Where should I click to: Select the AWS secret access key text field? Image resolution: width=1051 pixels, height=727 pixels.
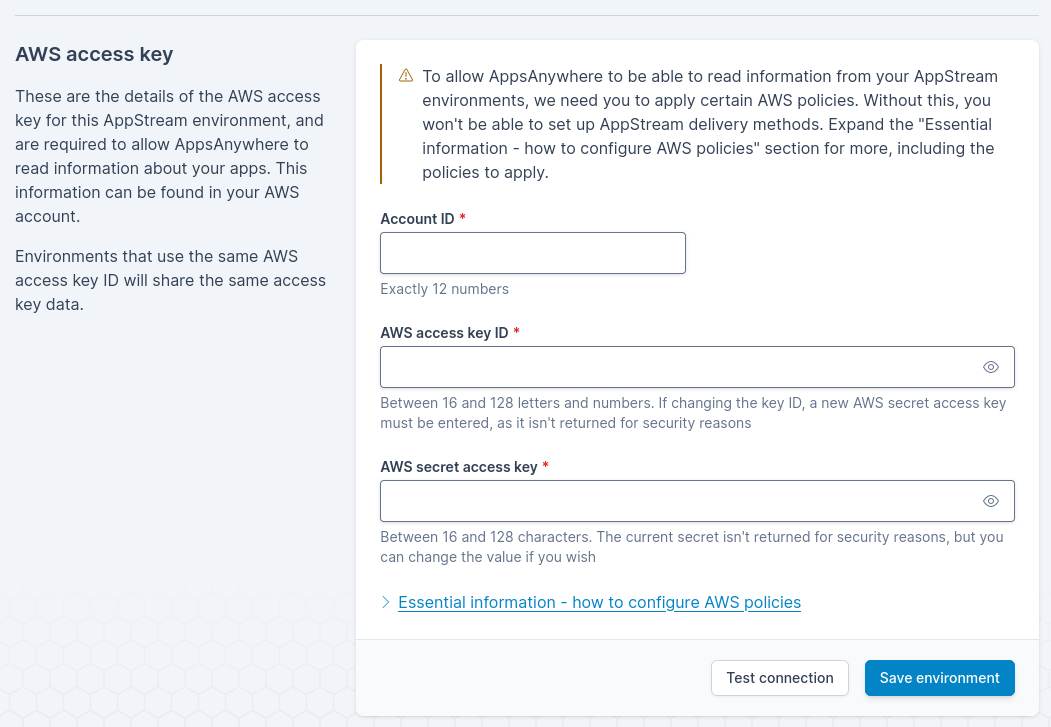tap(675, 501)
